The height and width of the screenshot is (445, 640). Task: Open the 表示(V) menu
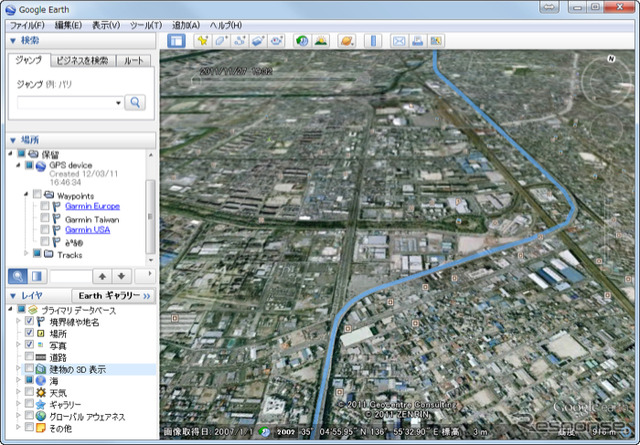click(106, 25)
